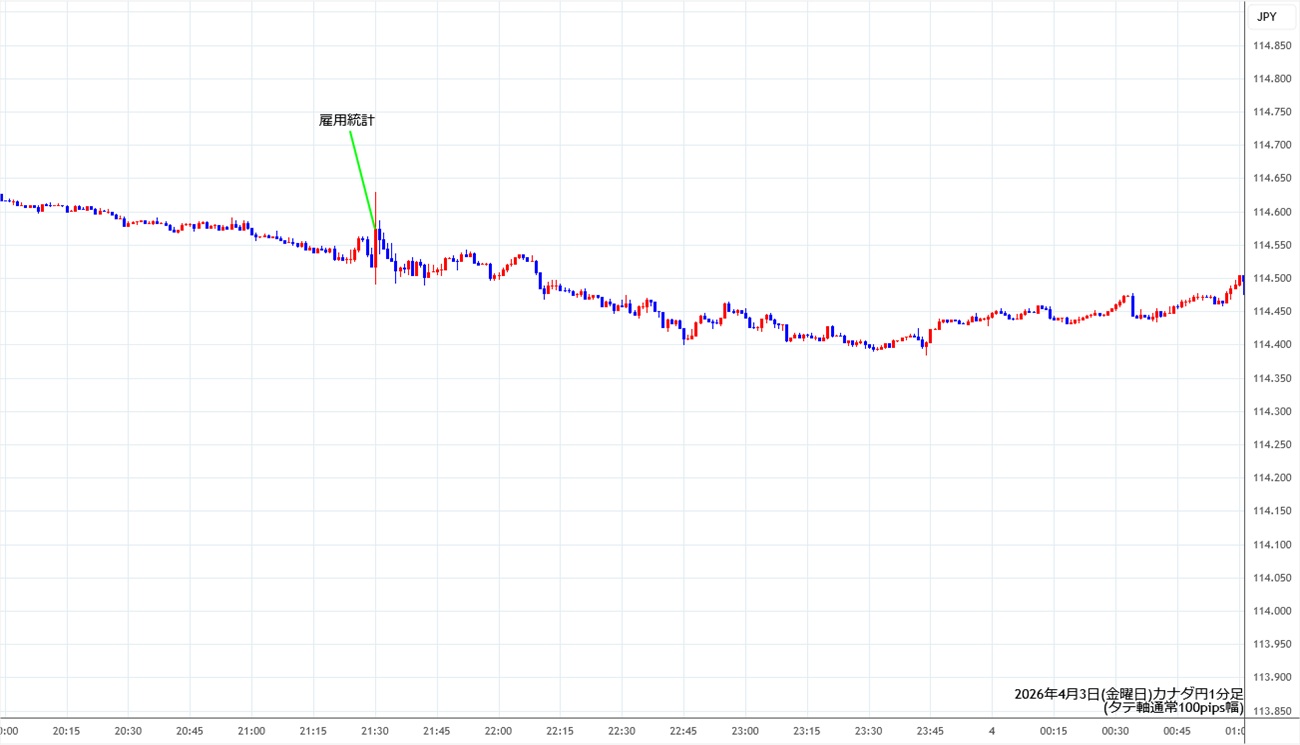The width and height of the screenshot is (1300, 745).
Task: Click the 21:30 time axis label
Action: tap(375, 731)
